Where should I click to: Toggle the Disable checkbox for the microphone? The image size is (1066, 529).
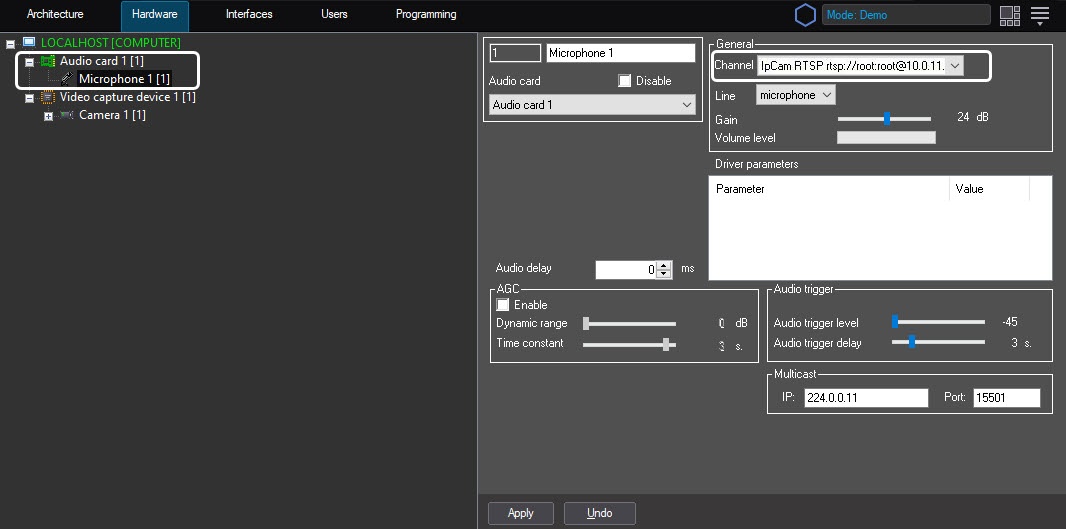tap(625, 81)
